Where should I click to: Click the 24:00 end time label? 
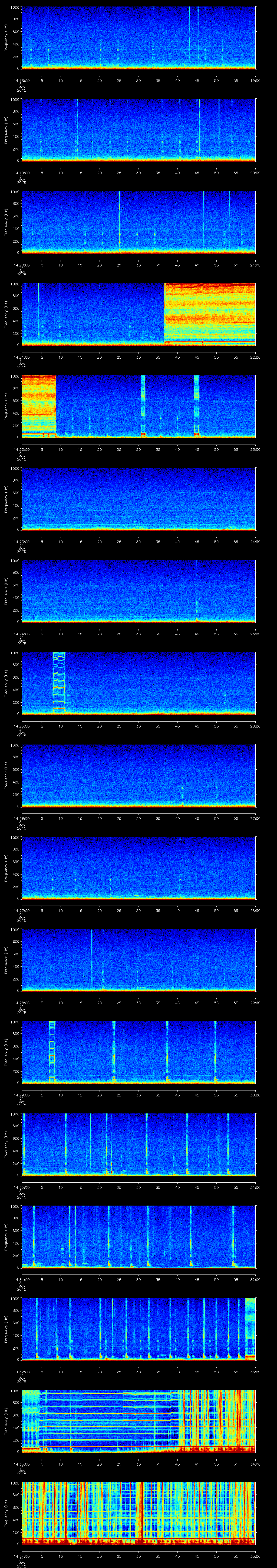[x=256, y=542]
